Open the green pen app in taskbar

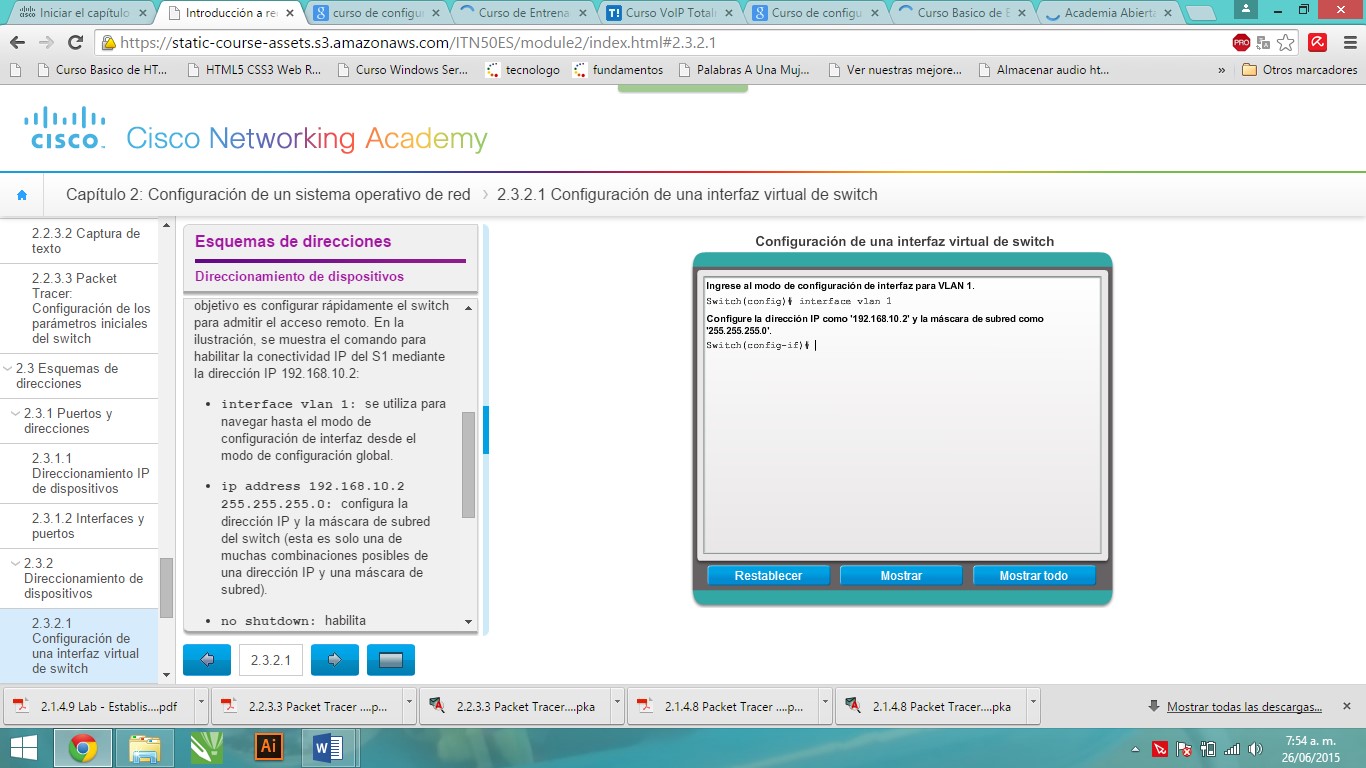[206, 747]
